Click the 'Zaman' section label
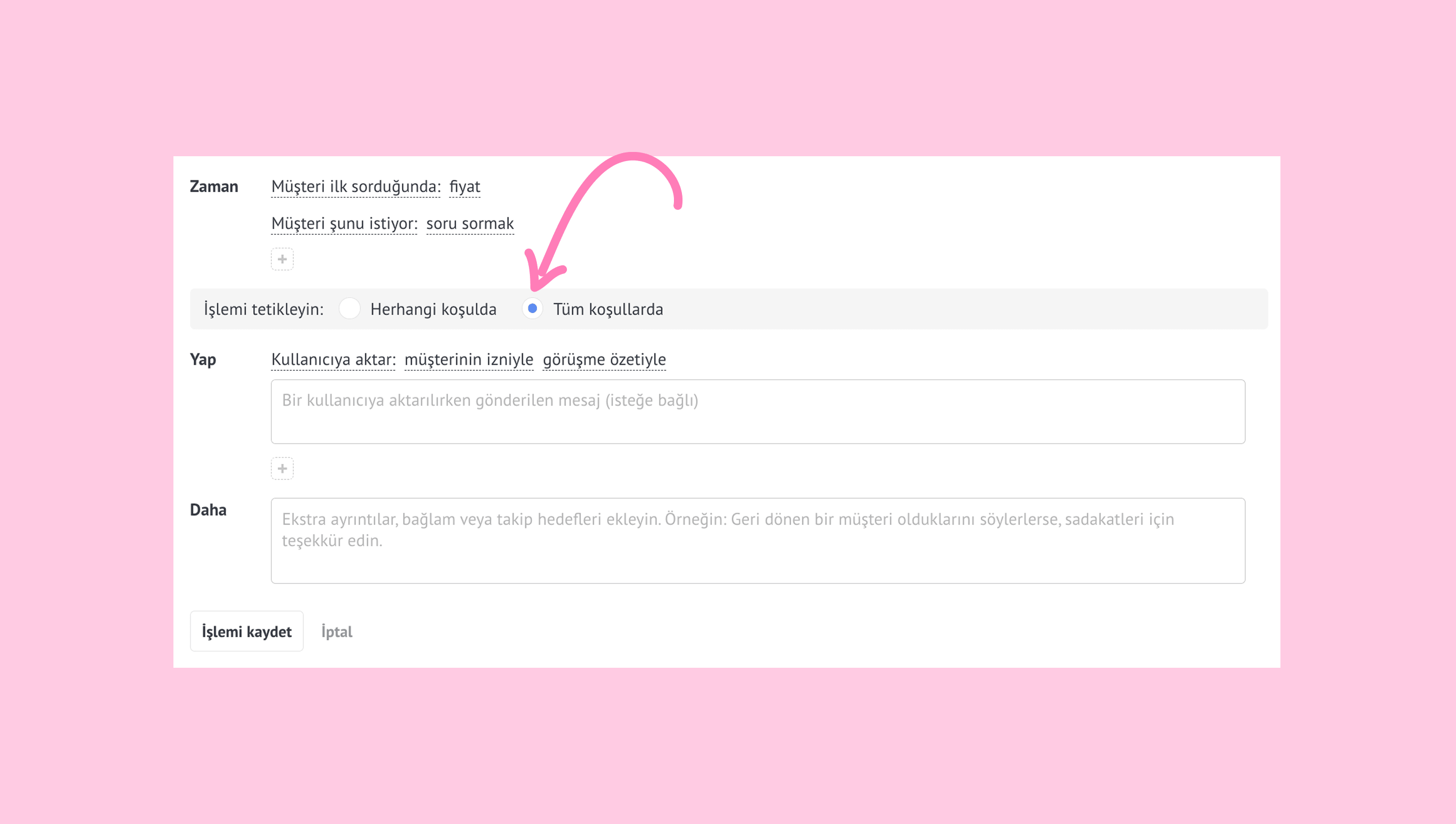Viewport: 1456px width, 824px height. pyautogui.click(x=214, y=186)
